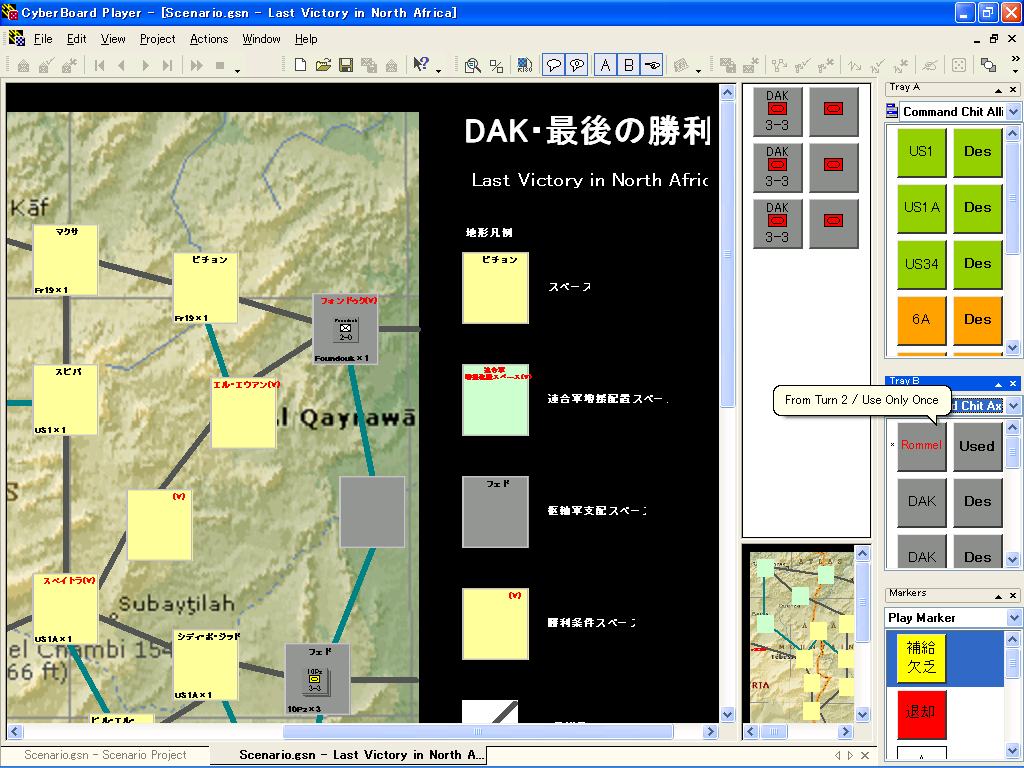Click the map horizontal scrollbar thumb
This screenshot has height=768, width=1024.
(477, 731)
